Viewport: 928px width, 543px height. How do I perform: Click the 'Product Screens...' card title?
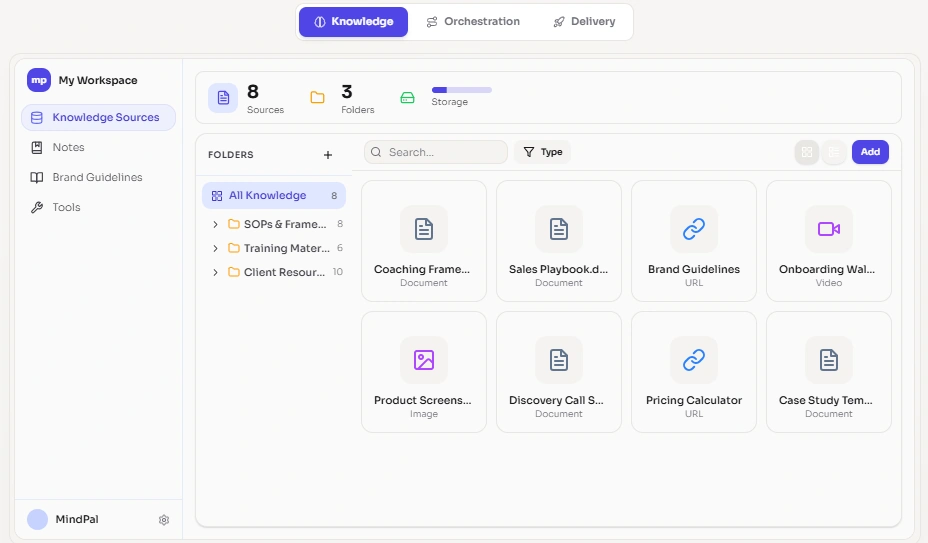coord(423,400)
